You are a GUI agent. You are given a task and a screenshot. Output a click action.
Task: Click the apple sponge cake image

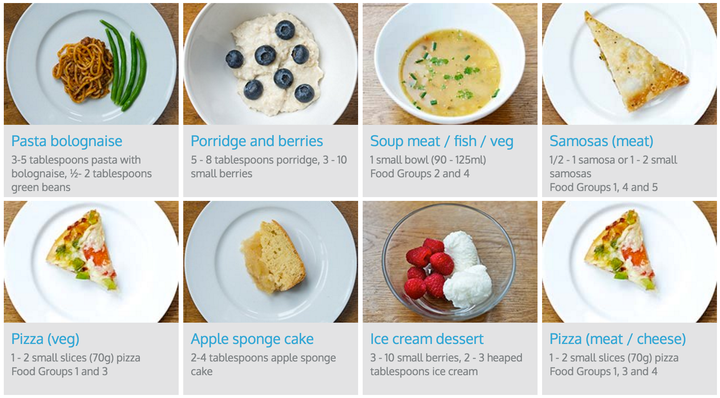click(x=270, y=262)
